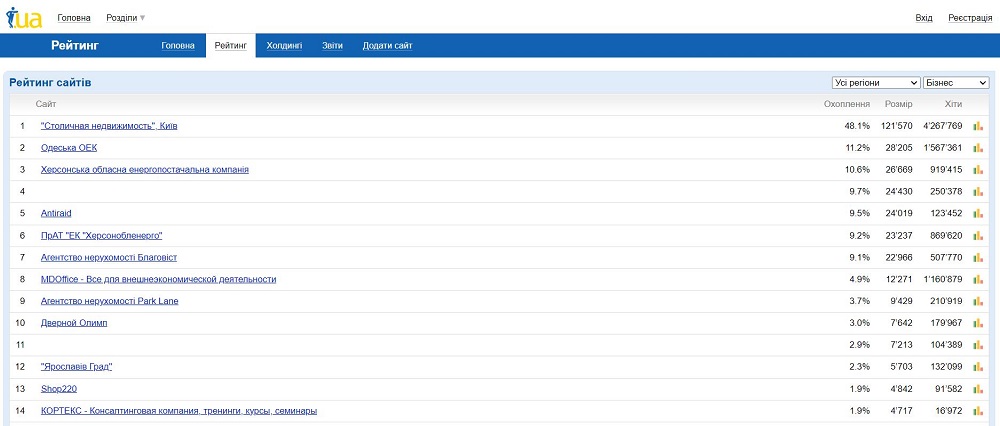Open chart icon for Shop220 row
The width and height of the screenshot is (1000, 426).
pyautogui.click(x=978, y=389)
